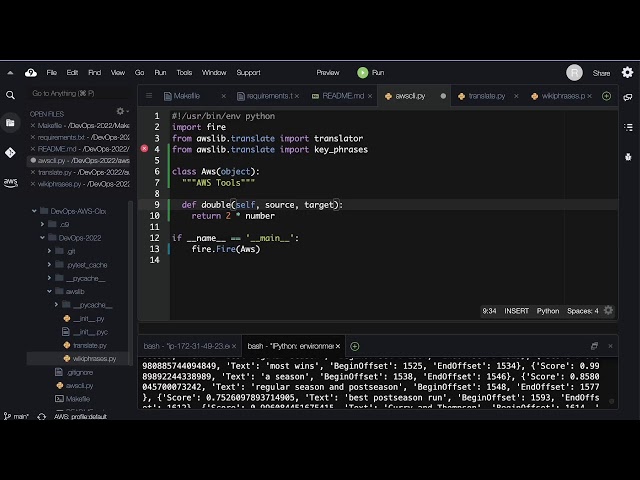The height and width of the screenshot is (480, 640).
Task: Expand the .pytest_cache folder
Action: tap(49, 264)
